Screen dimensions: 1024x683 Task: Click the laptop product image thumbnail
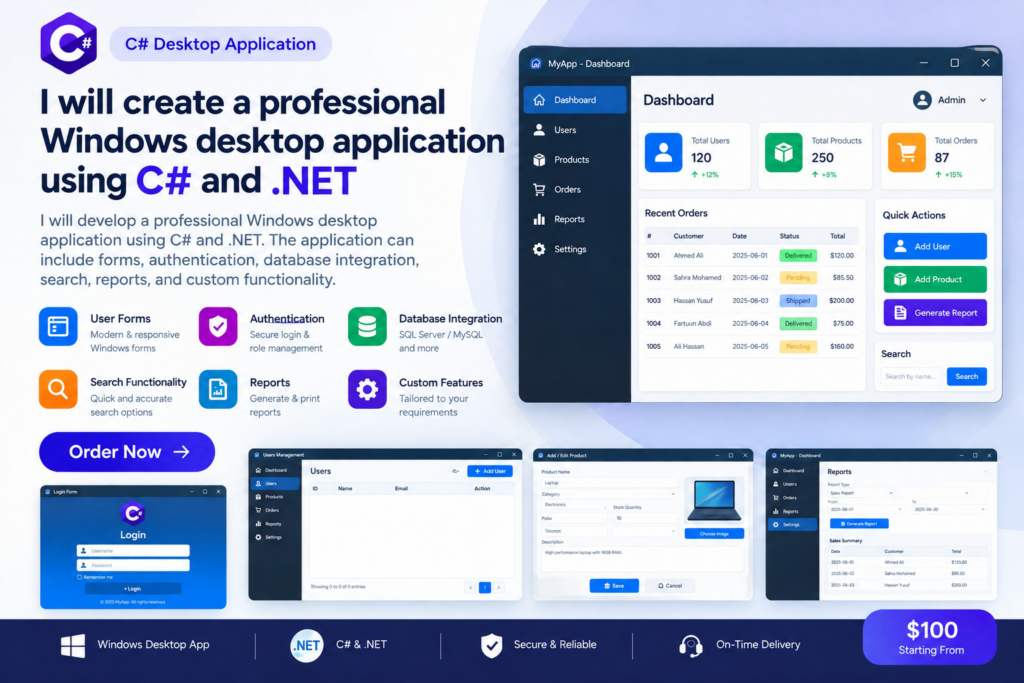(714, 501)
